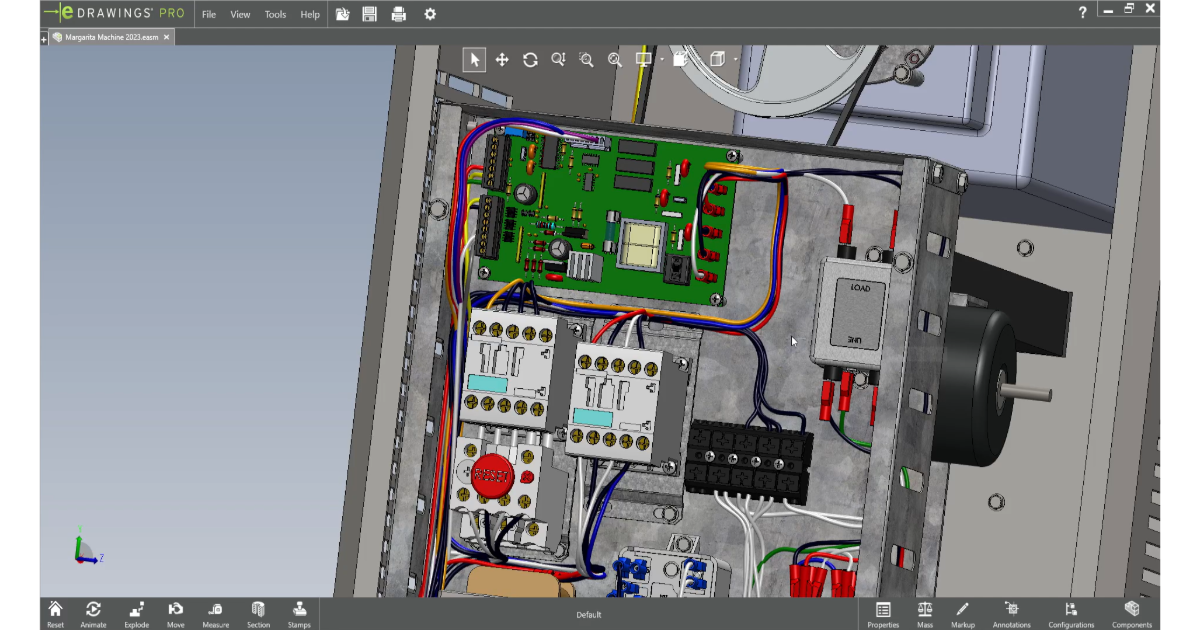Select the Pan tool
Screen dimensions: 1200x630
point(502,59)
